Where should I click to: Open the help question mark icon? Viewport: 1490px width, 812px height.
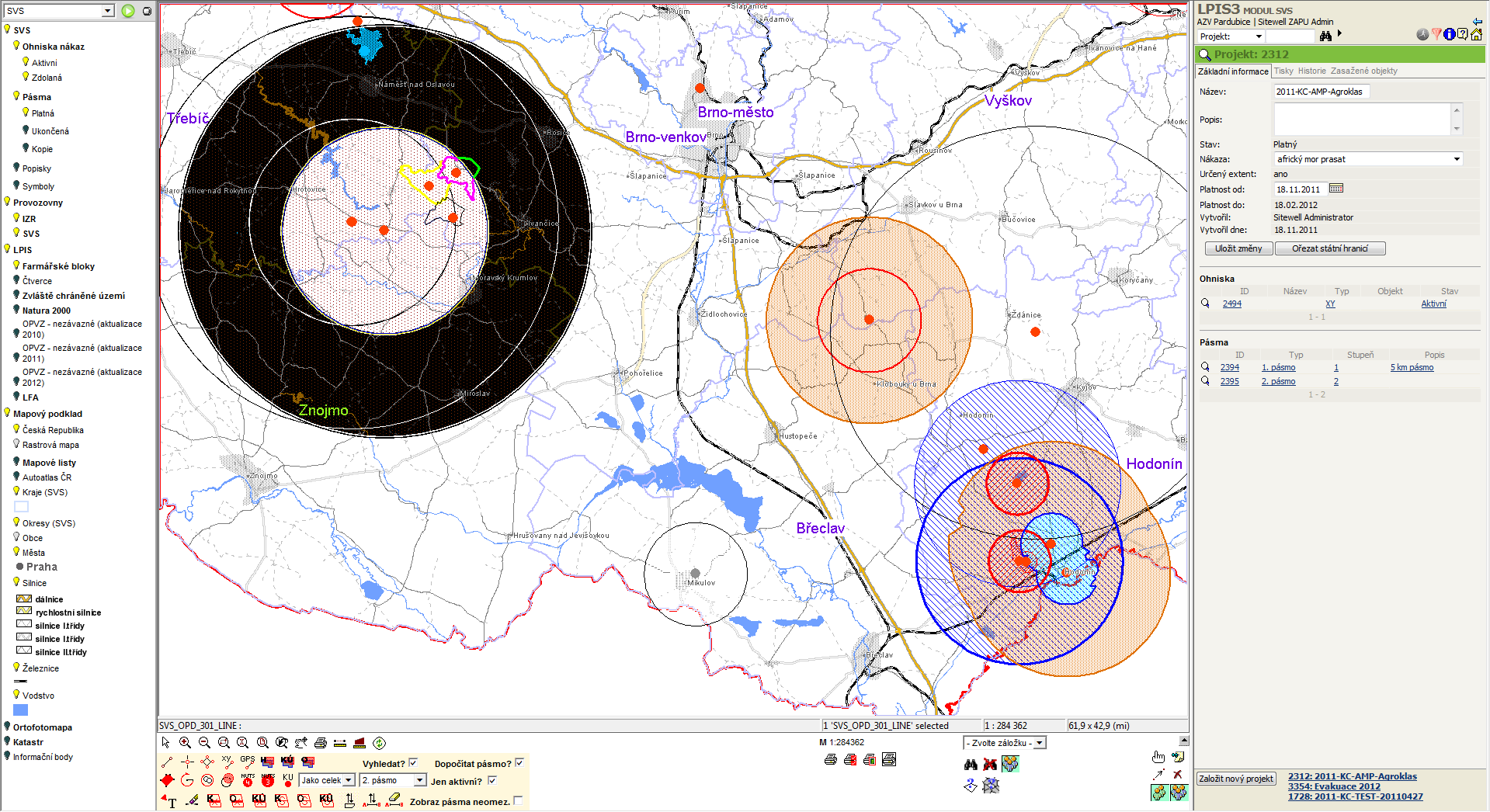1462,34
